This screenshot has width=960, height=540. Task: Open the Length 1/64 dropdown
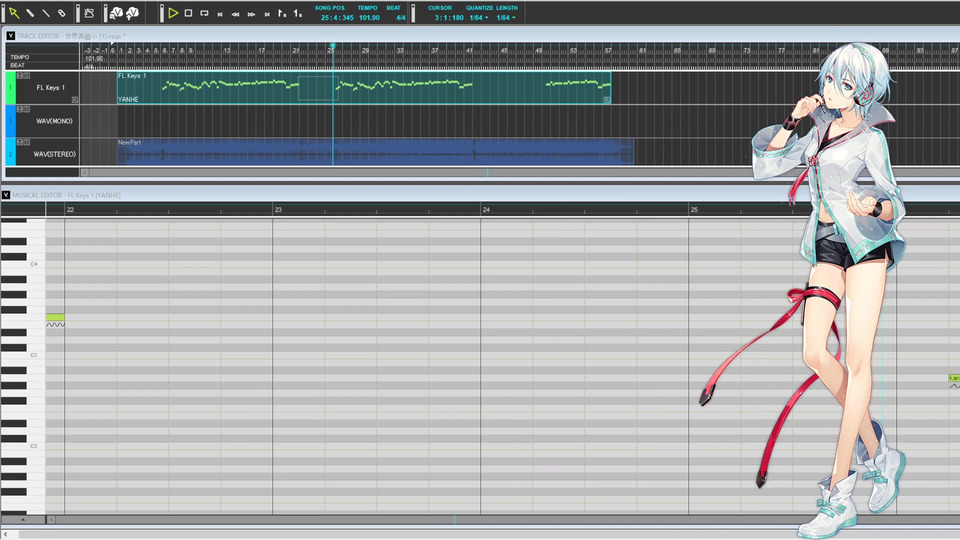[506, 18]
